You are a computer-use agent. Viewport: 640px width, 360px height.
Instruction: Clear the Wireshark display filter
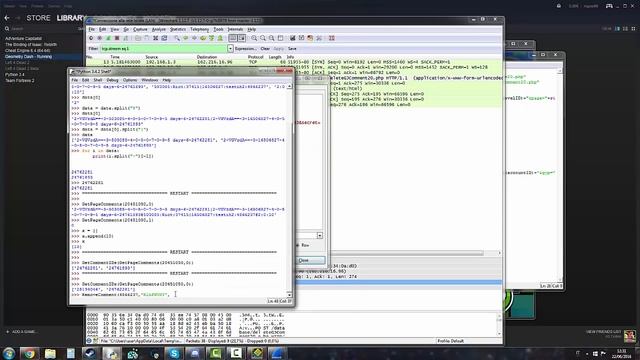265,49
